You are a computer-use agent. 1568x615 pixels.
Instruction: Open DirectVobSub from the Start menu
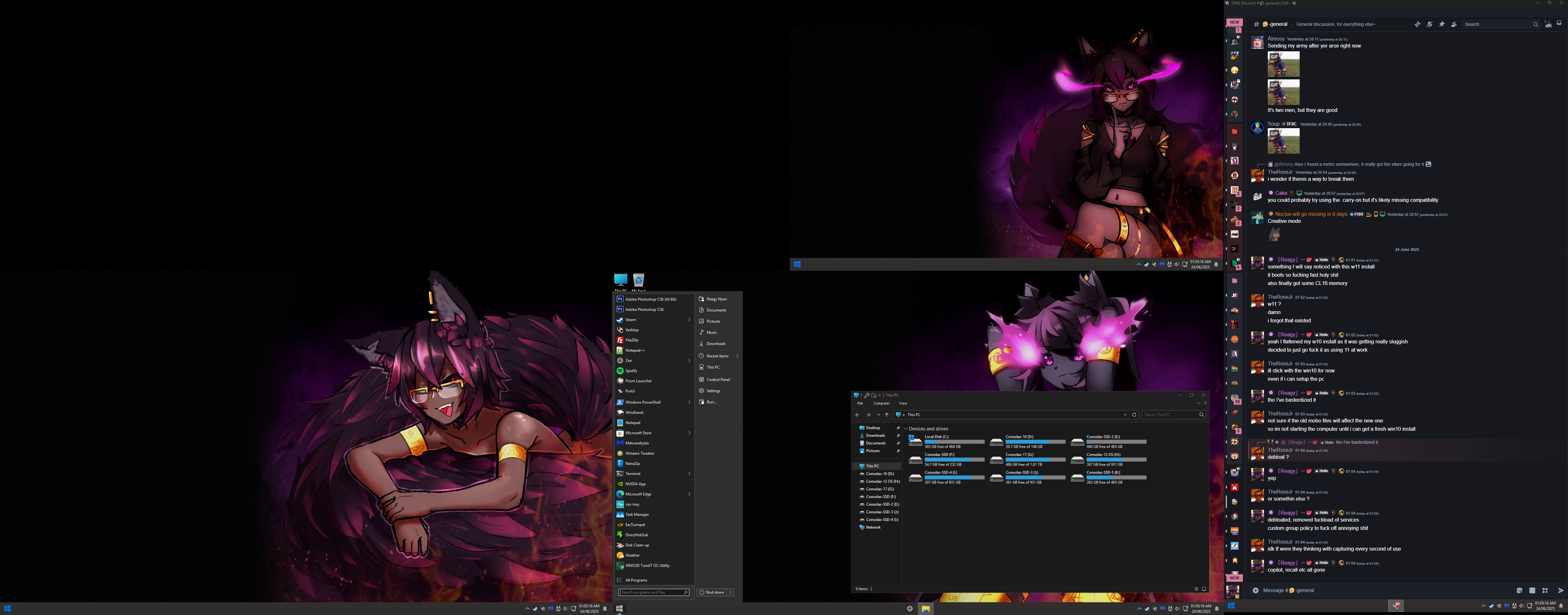[x=654, y=535]
